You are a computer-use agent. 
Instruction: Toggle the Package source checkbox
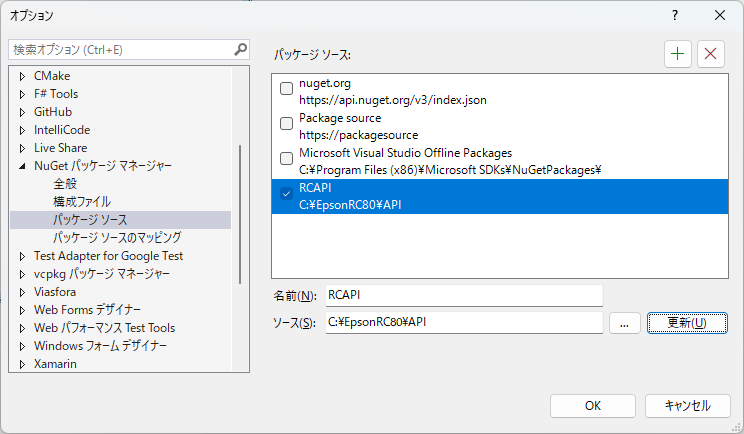(x=287, y=124)
